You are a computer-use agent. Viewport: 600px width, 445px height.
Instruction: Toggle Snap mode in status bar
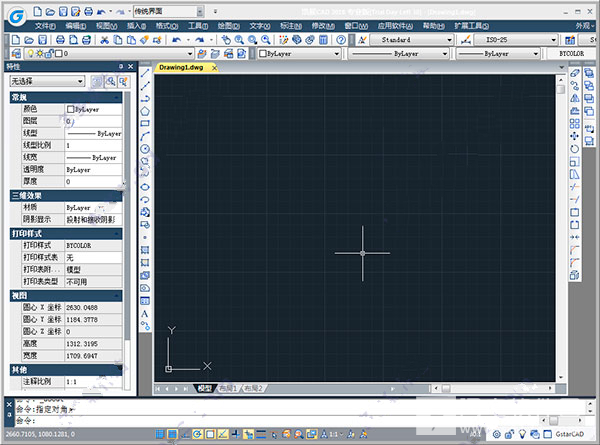160,434
